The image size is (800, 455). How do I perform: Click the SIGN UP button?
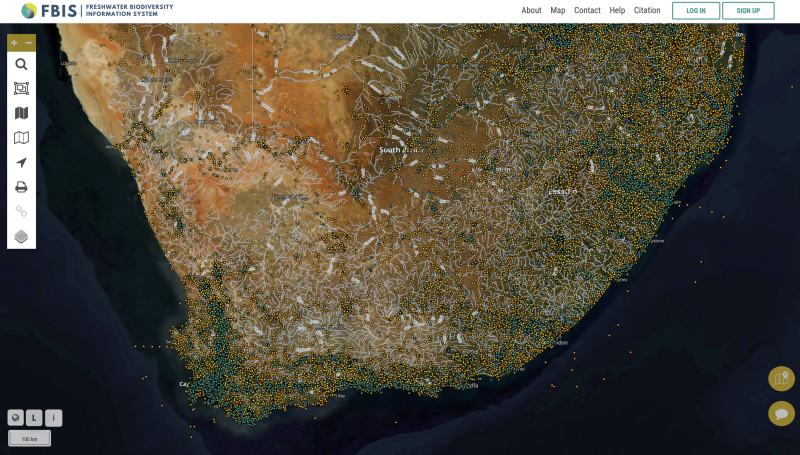coord(748,11)
